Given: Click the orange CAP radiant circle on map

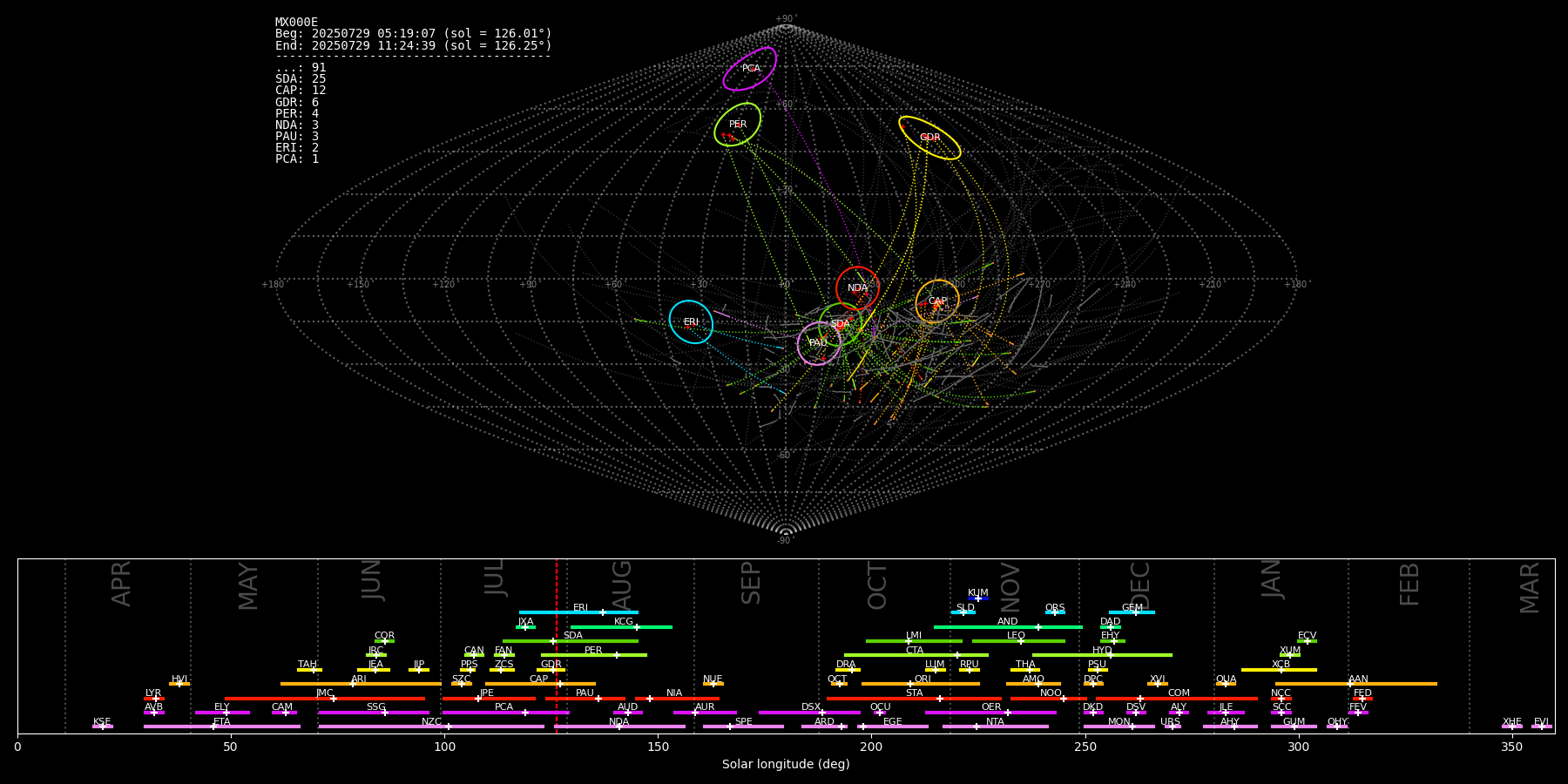Looking at the screenshot, I should 937,301.
